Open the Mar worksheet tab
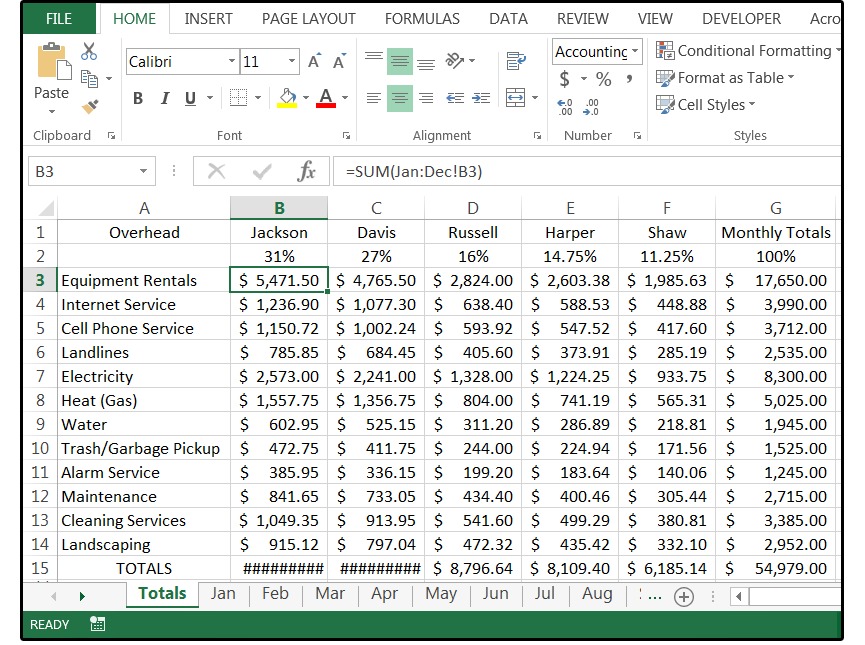 [x=330, y=594]
